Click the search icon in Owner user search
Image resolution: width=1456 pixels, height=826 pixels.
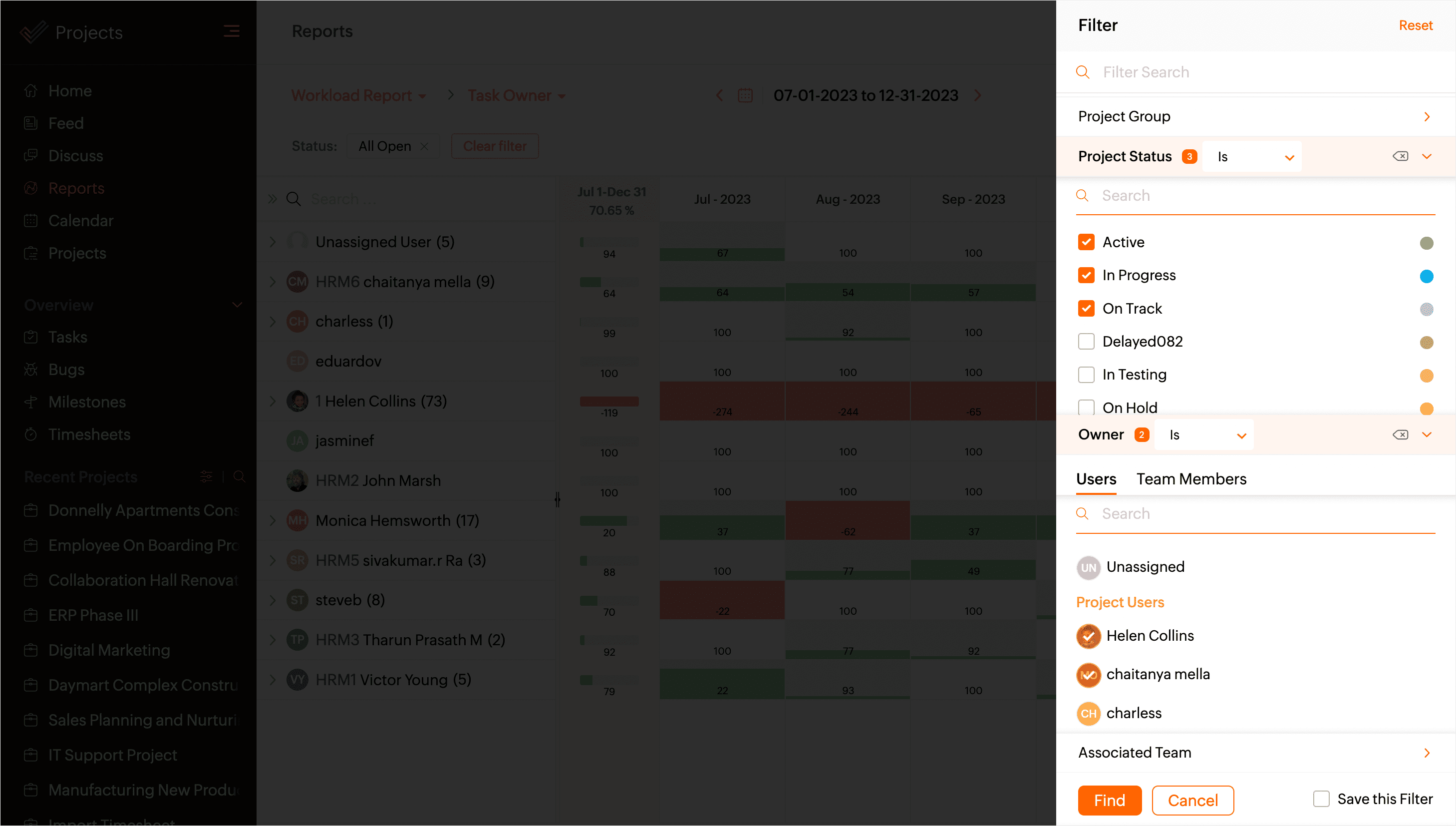coord(1082,513)
